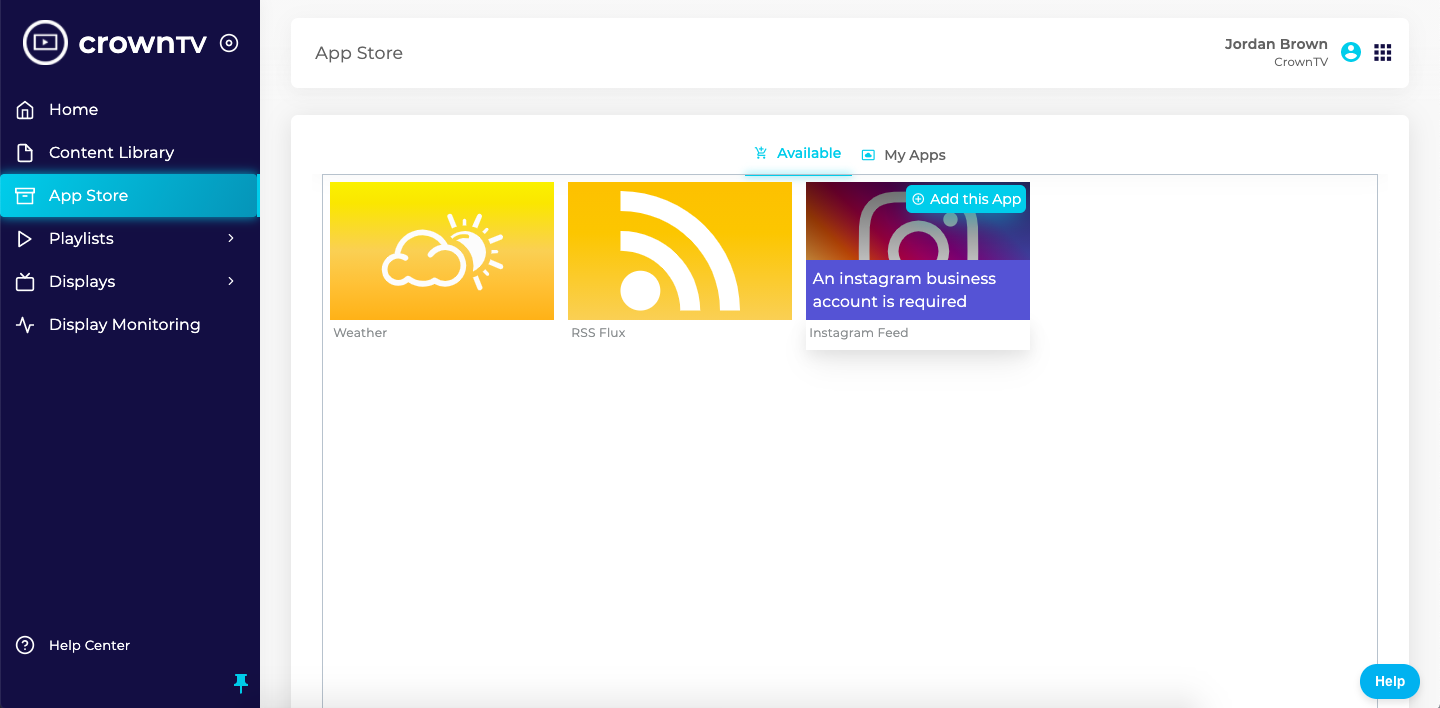This screenshot has height=708, width=1440.
Task: Toggle the sidebar pin icon
Action: pyautogui.click(x=240, y=683)
